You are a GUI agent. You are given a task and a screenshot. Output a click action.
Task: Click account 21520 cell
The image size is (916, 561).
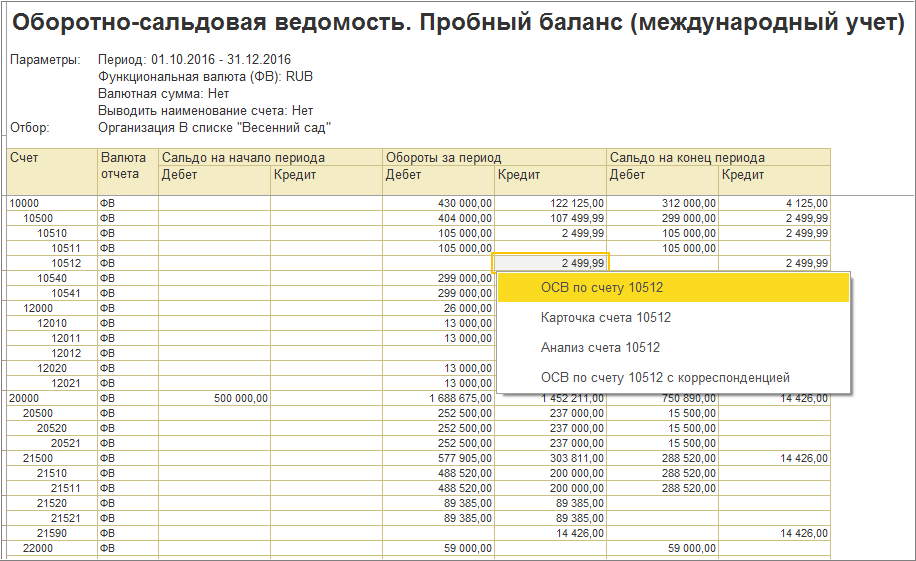point(52,503)
